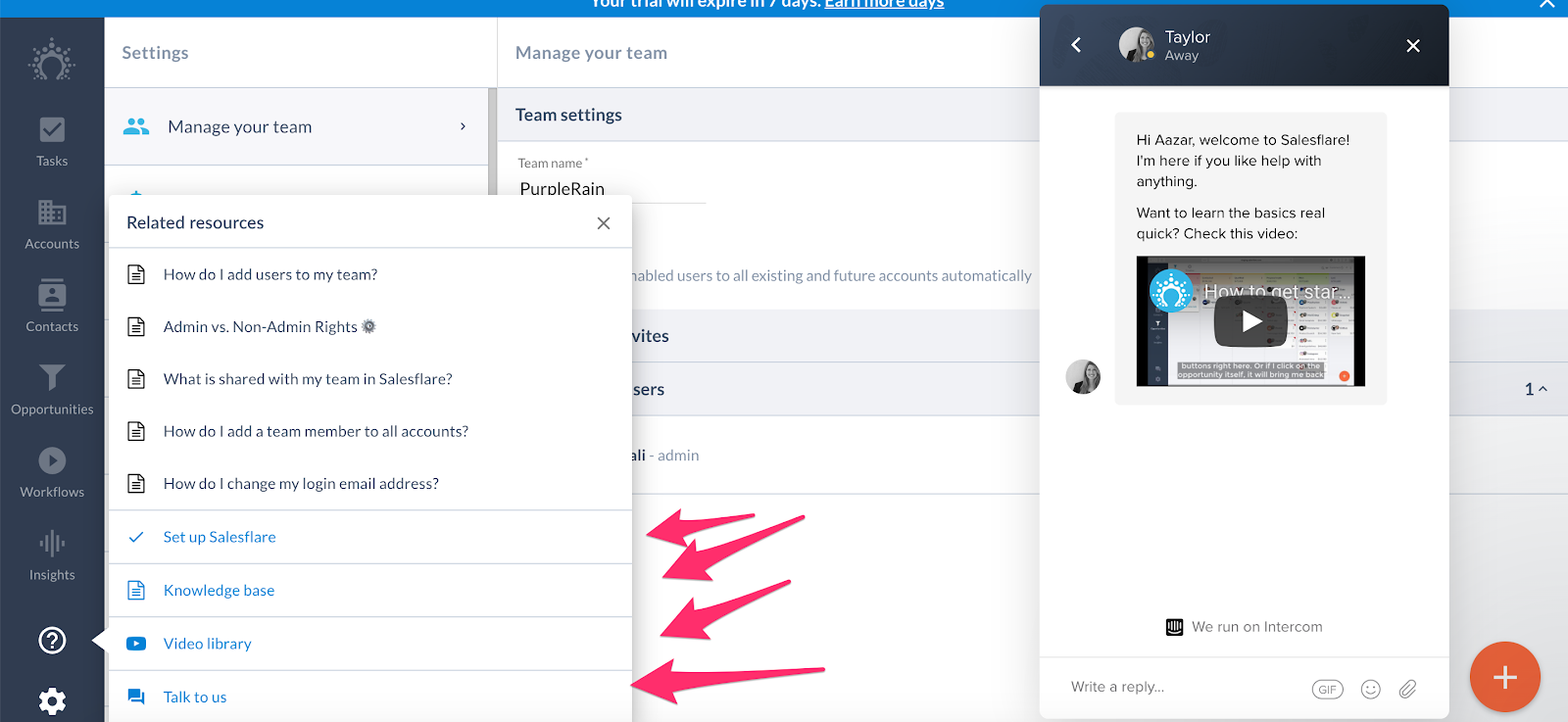Choose Talk to us option
The width and height of the screenshot is (1568, 722).
tap(194, 698)
